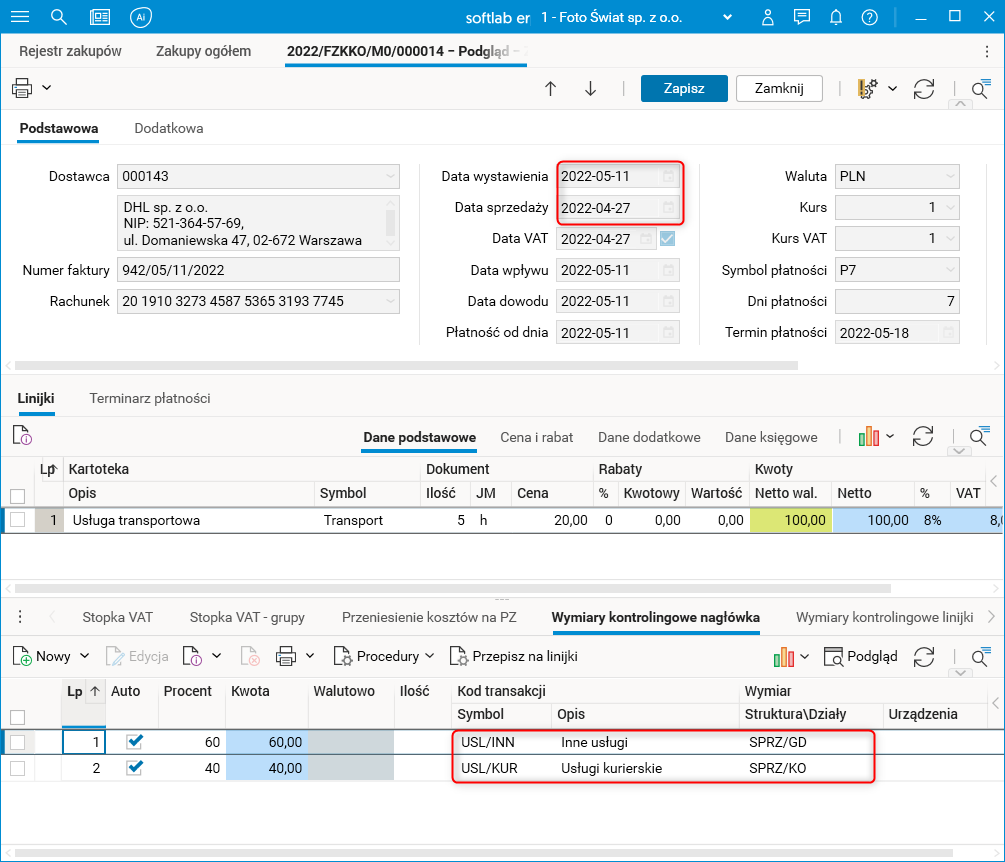
Task: Open the filter search icon in document toolbar
Action: click(x=980, y=88)
